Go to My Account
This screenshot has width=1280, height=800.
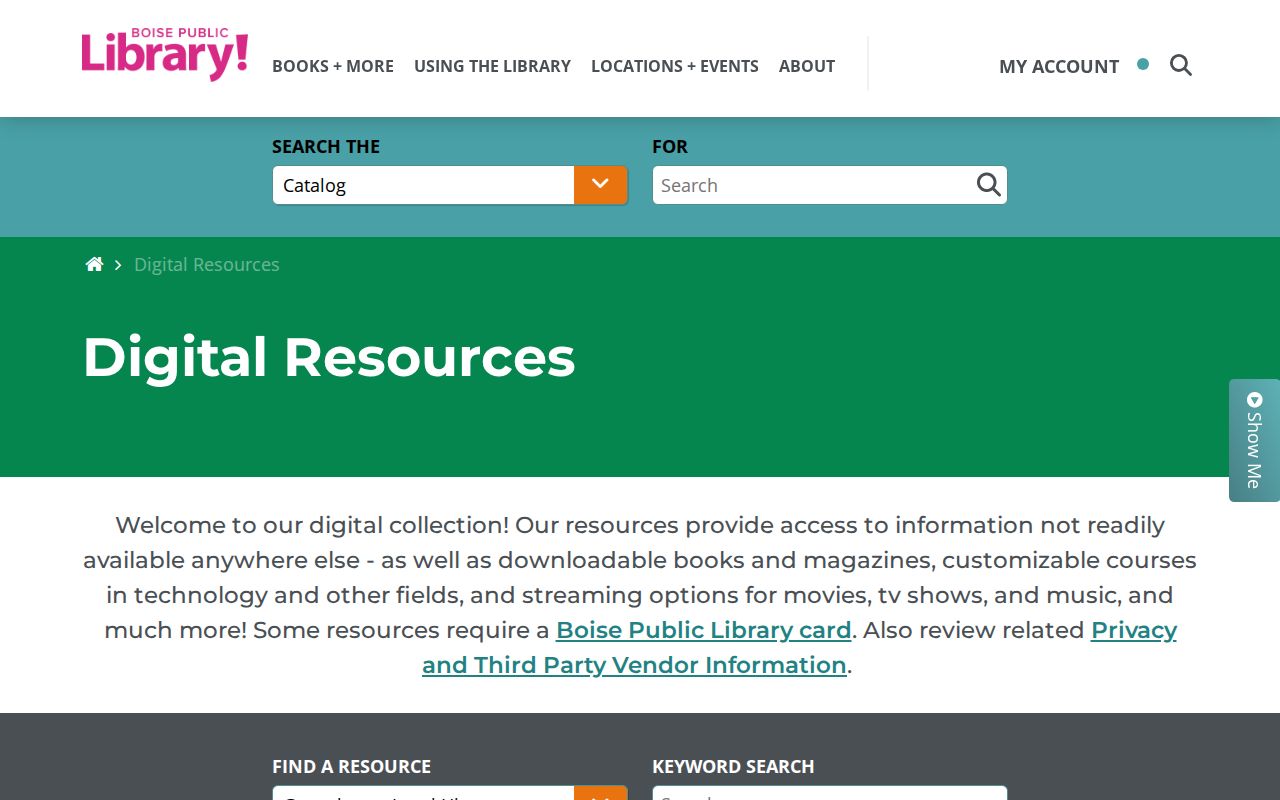point(1059,66)
